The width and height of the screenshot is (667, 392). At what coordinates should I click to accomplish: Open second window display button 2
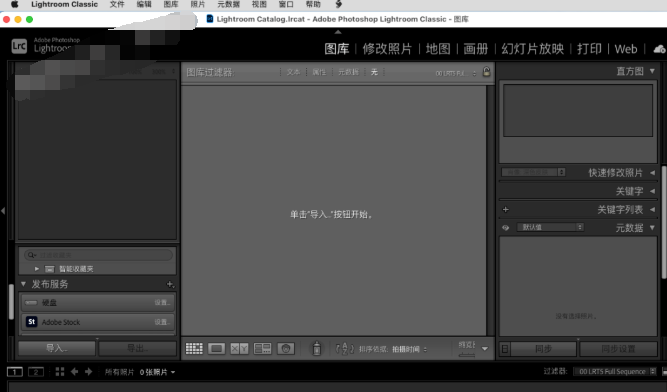tap(36, 372)
